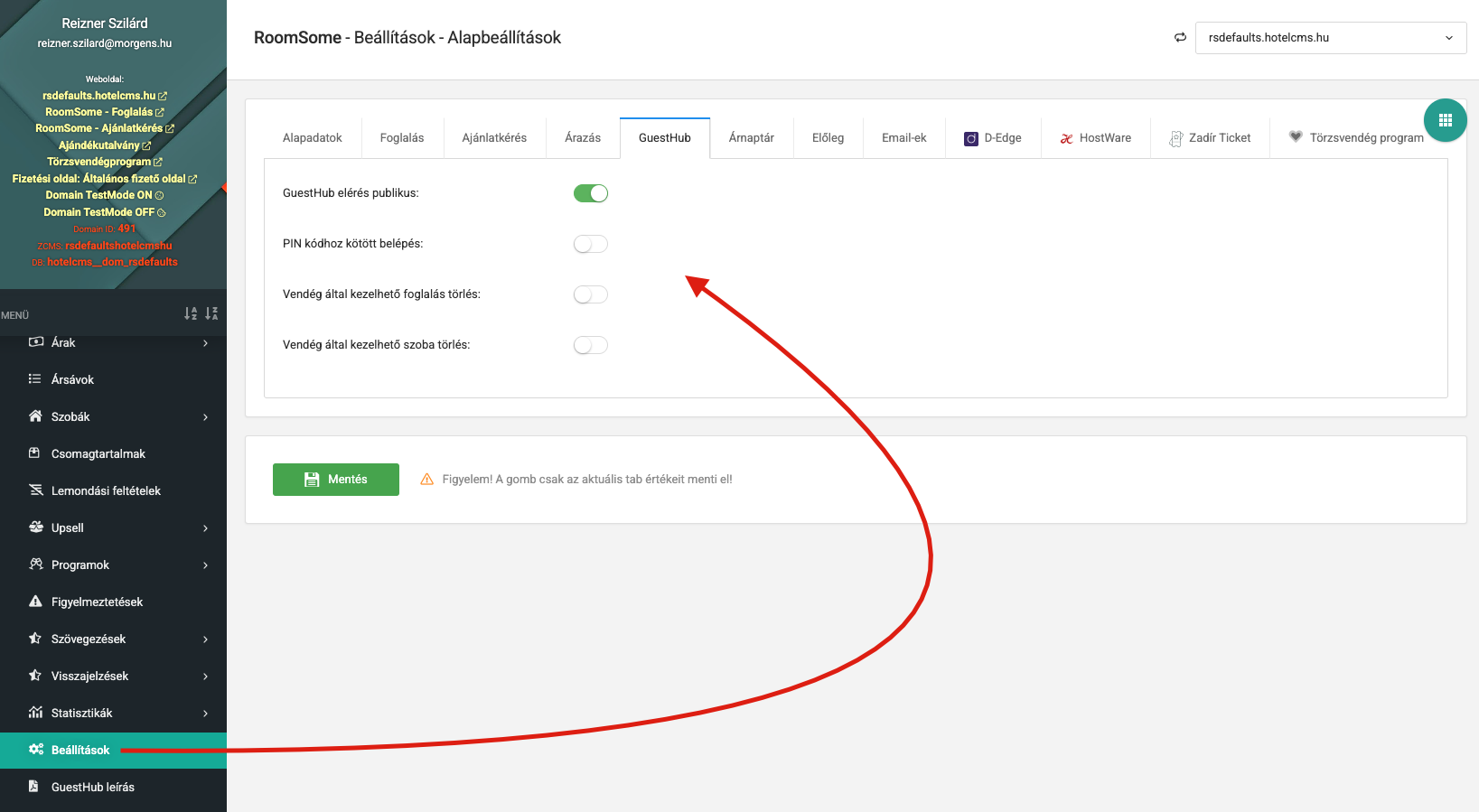Click the green grid apps icon
1479x812 pixels.
point(1445,120)
